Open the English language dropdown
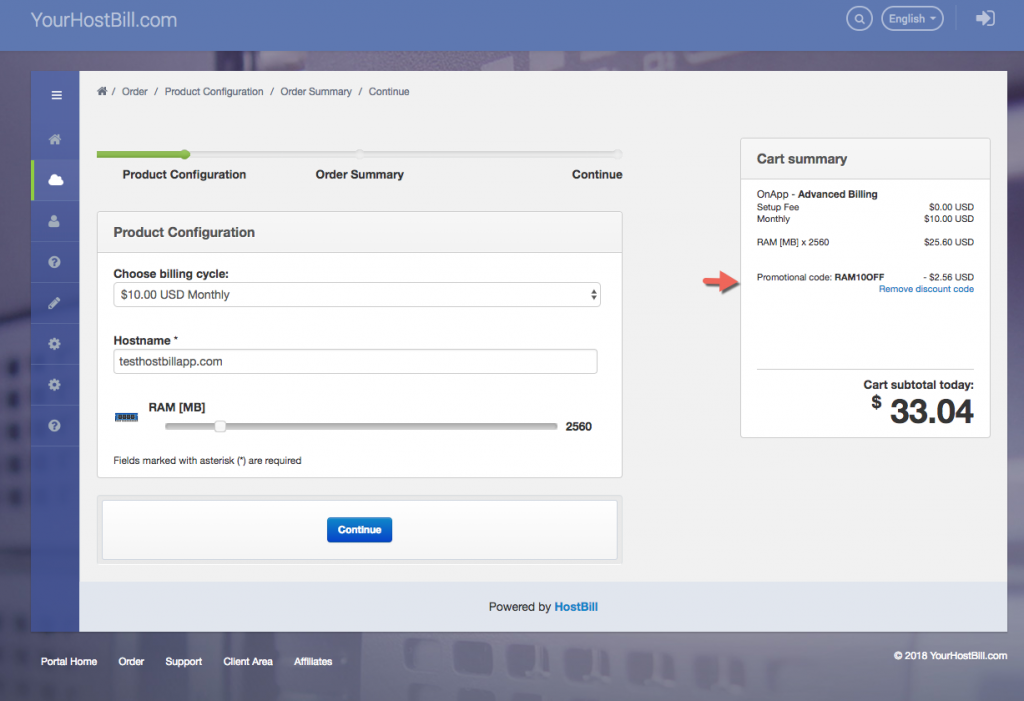Screen dimensions: 1024x701 point(912,19)
